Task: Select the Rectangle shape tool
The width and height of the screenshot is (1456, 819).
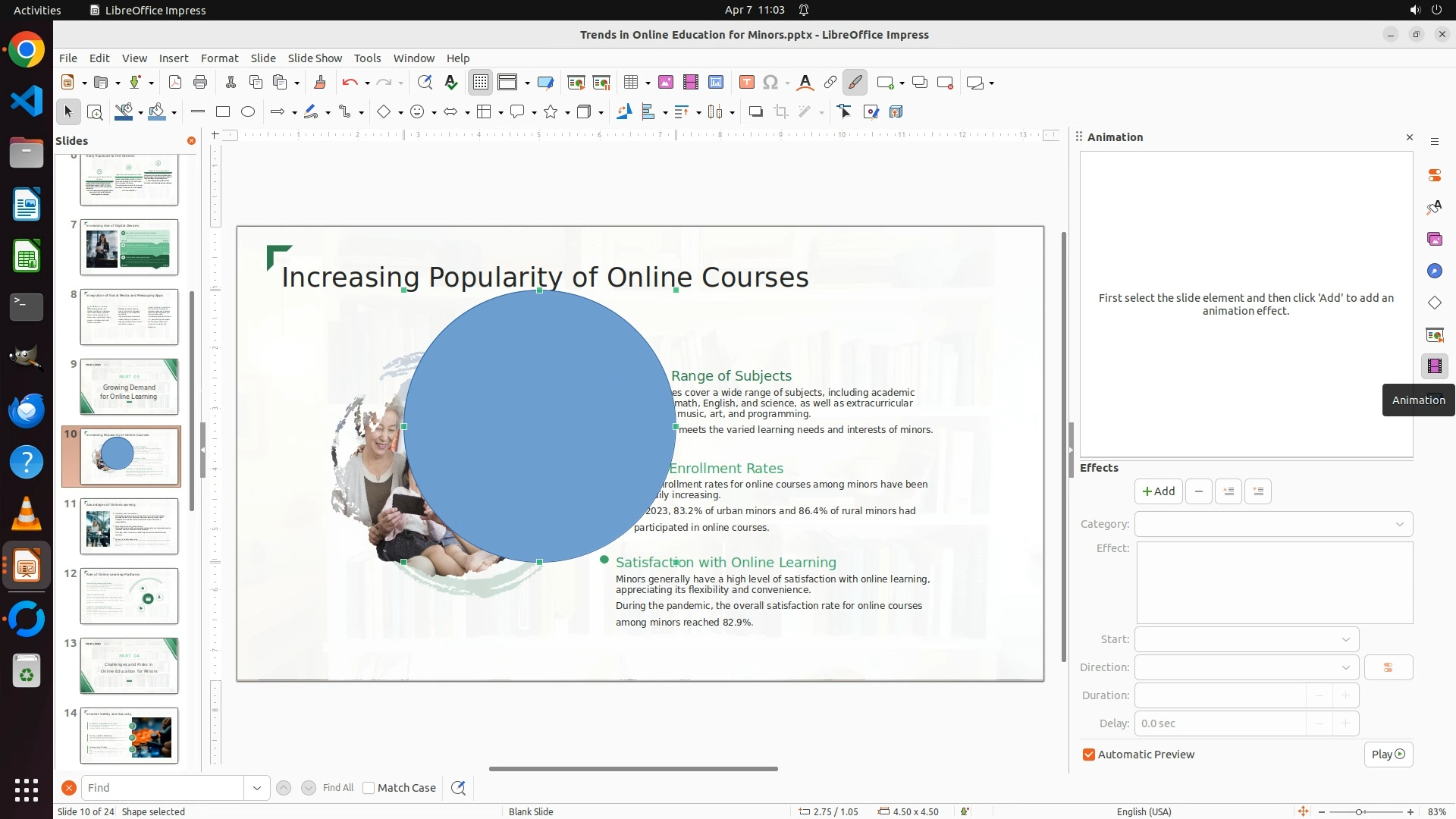Action: (x=223, y=112)
